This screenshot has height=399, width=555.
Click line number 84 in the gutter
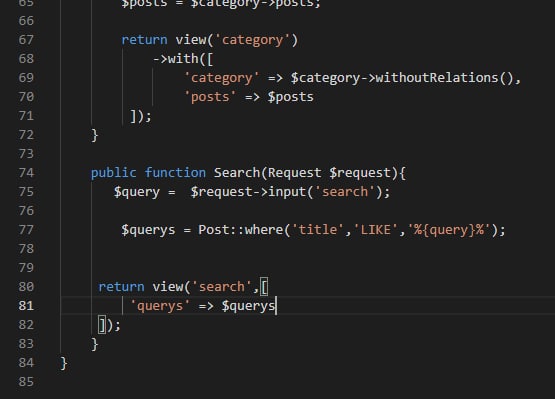click(x=26, y=363)
